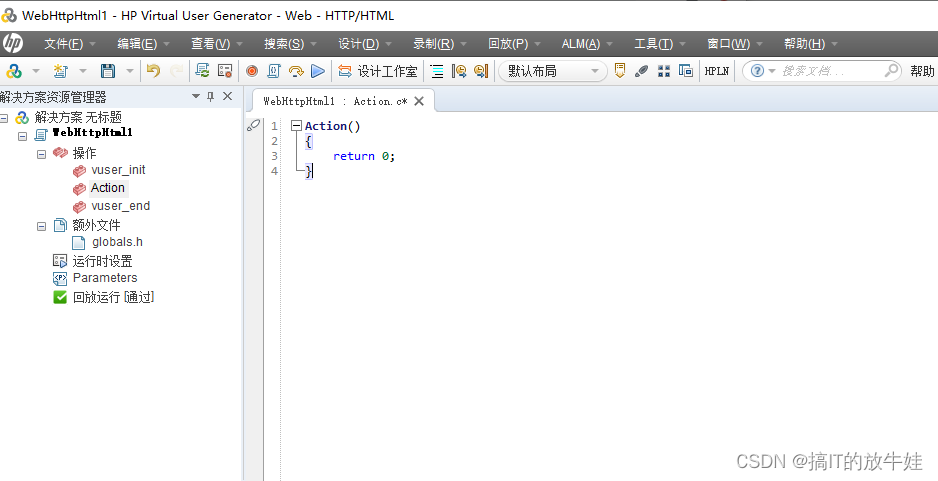Click the 'return 0;' code line
Screen dimensions: 938x481
click(364, 156)
